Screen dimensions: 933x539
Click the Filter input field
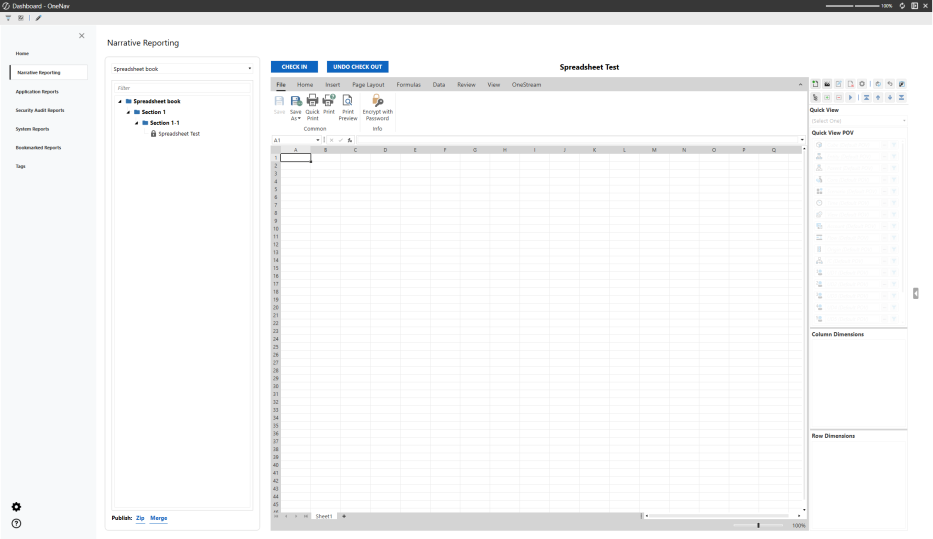pyautogui.click(x=183, y=88)
